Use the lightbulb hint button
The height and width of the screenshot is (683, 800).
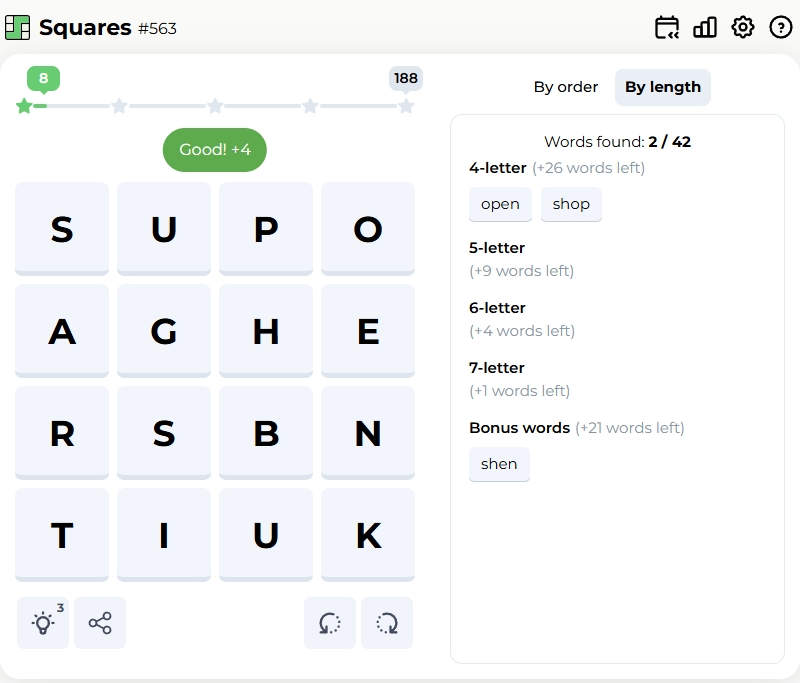(43, 623)
